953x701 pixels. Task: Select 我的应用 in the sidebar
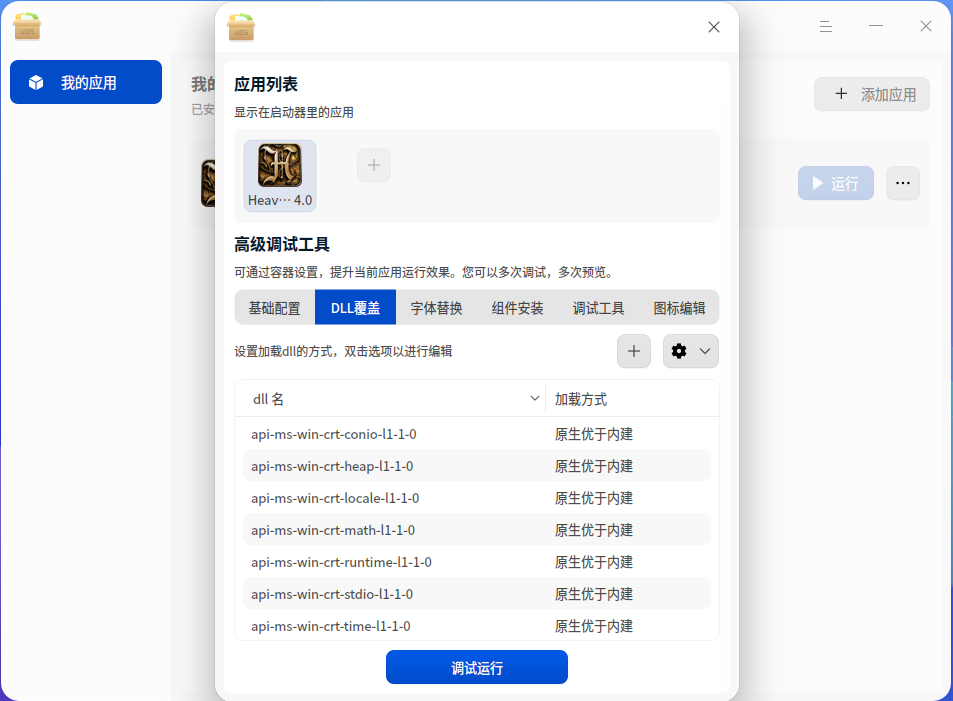pyautogui.click(x=86, y=82)
